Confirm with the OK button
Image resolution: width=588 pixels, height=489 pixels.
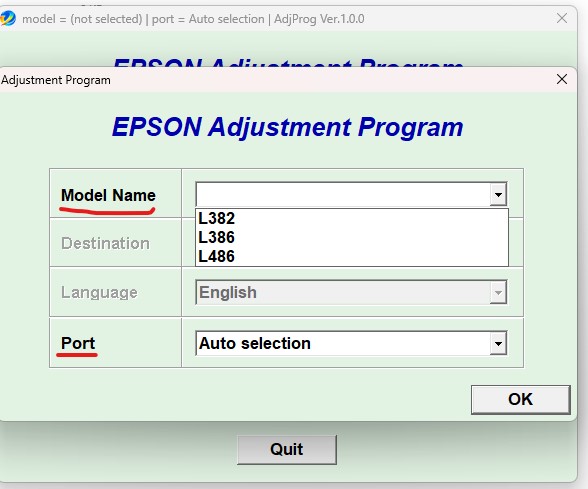coord(520,399)
